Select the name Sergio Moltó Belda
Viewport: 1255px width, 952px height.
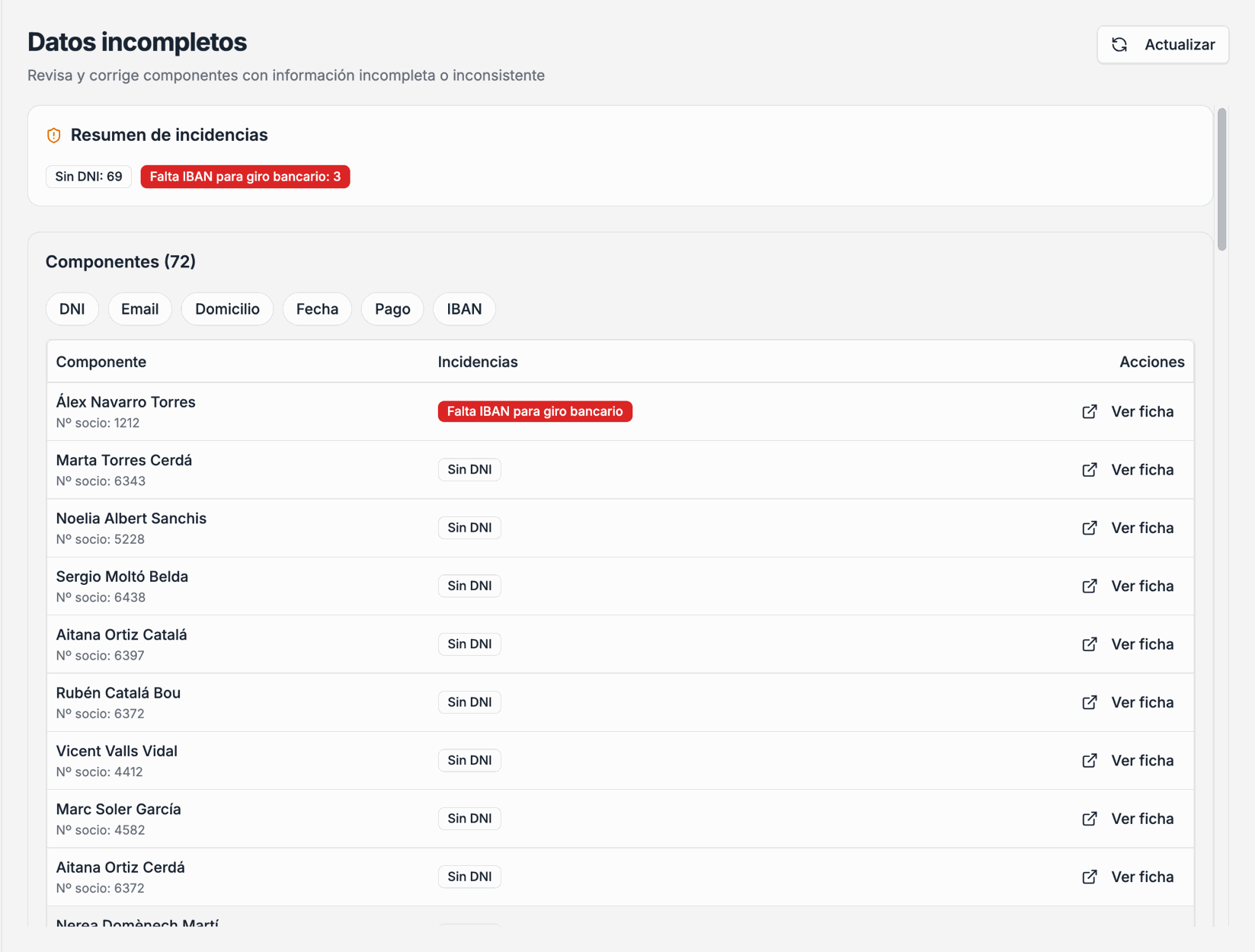click(x=122, y=577)
